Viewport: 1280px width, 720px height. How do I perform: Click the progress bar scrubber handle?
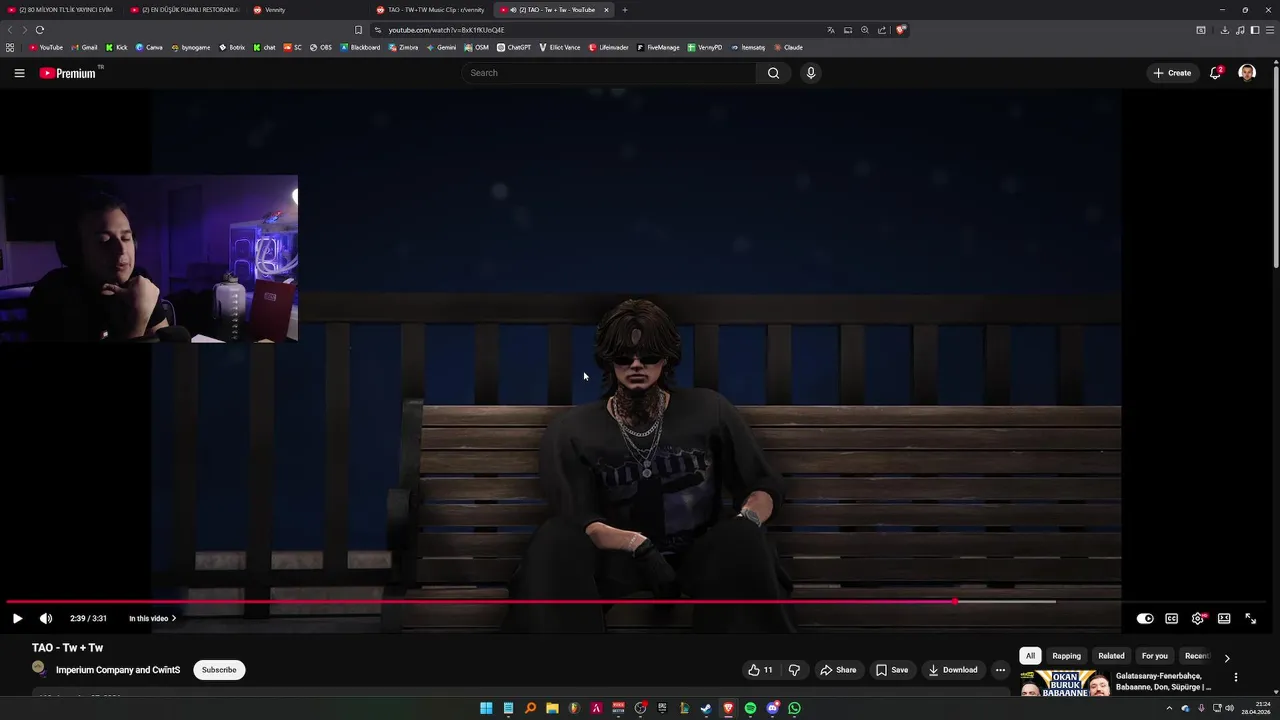(955, 602)
